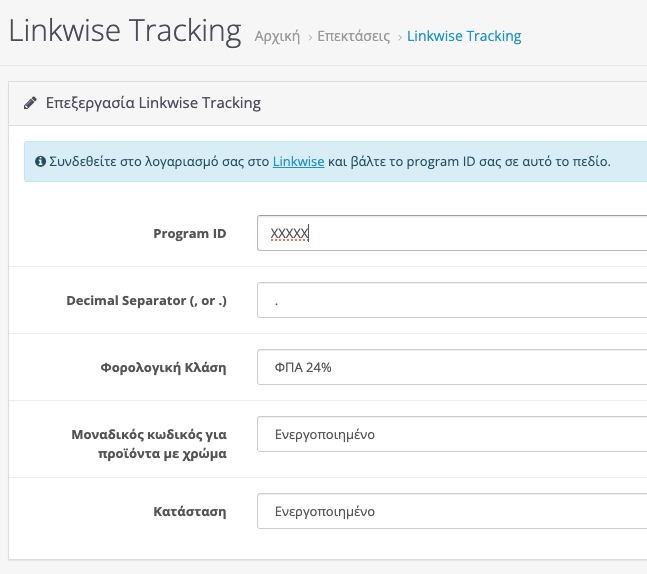This screenshot has height=574, width=647.
Task: Click the Κατάσταση label
Action: 190,511
